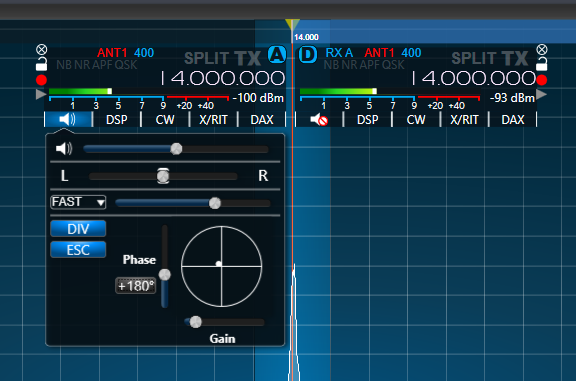The width and height of the screenshot is (576, 381).
Task: Click slice D frequency 14.000.000
Action: [x=474, y=78]
